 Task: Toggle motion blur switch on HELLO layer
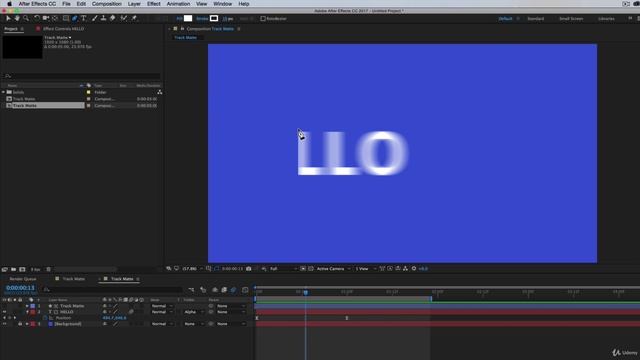[x=131, y=312]
